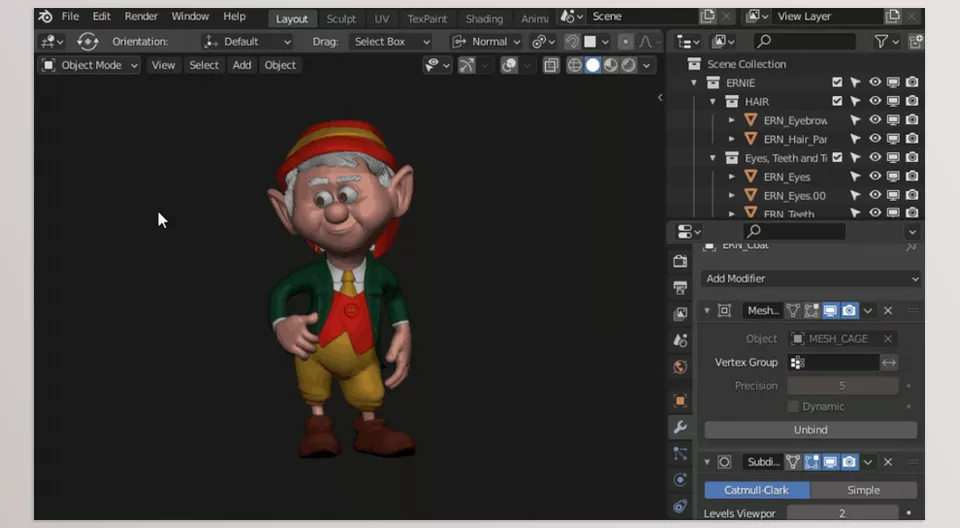
Task: Click the outliner search field
Action: click(804, 42)
